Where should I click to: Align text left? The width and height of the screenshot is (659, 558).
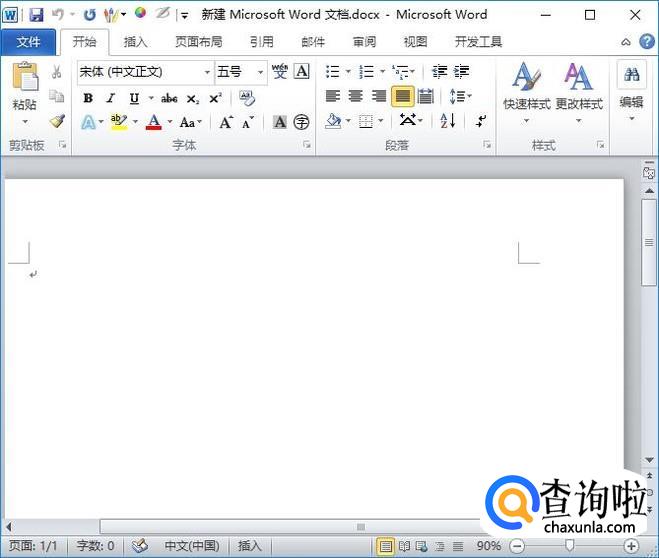coord(333,96)
